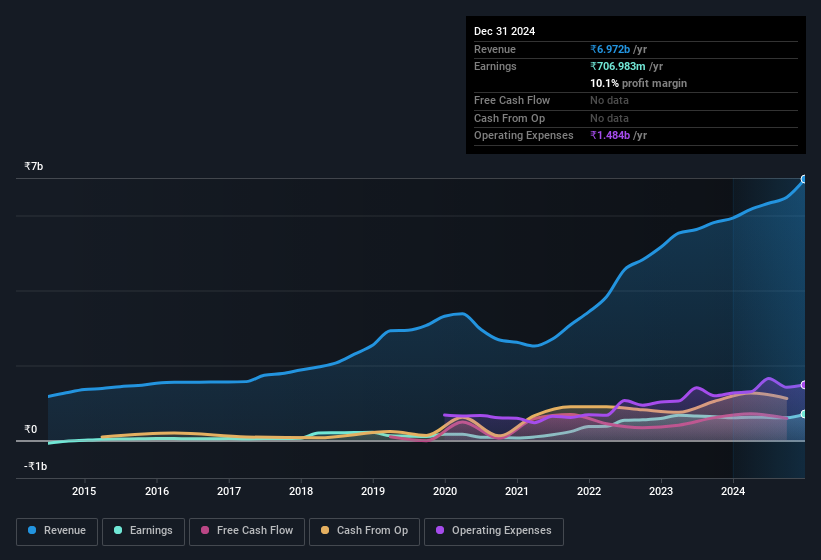Click the ₹6.972b revenue value in tooltip
The image size is (821, 560).
(609, 49)
